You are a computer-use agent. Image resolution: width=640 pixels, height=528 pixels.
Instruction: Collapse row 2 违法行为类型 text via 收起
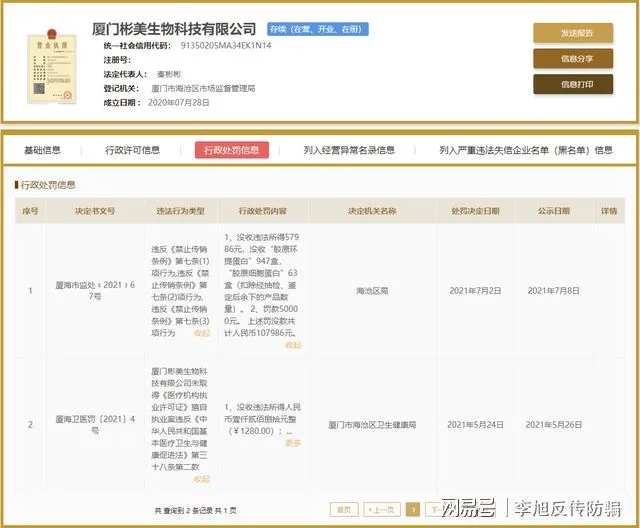pos(202,479)
